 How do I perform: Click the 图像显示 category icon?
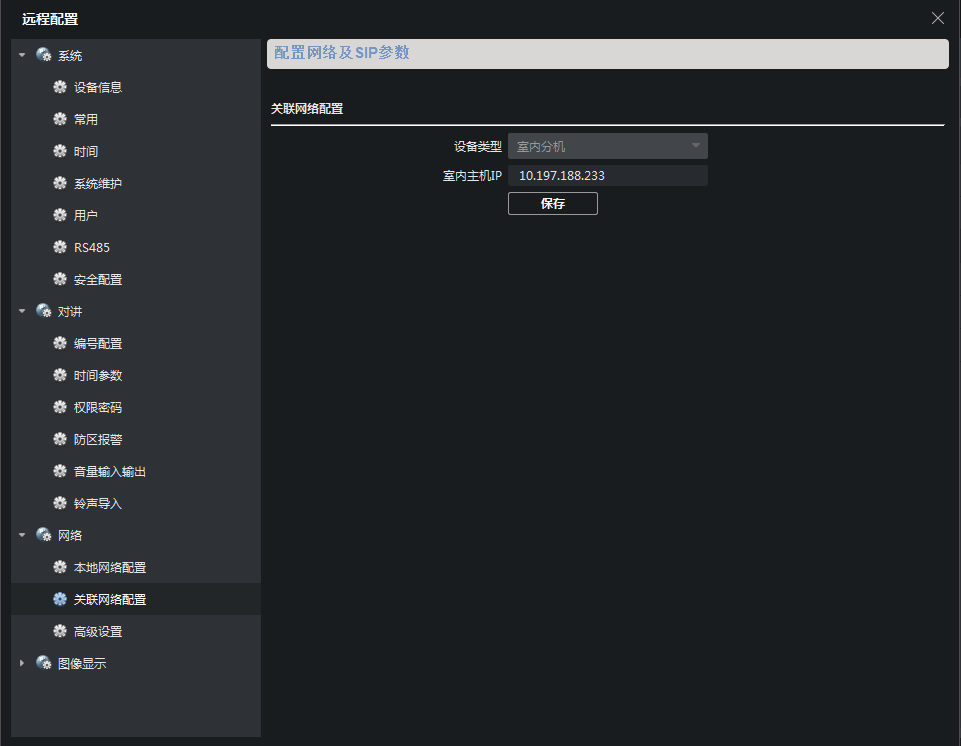pos(44,663)
